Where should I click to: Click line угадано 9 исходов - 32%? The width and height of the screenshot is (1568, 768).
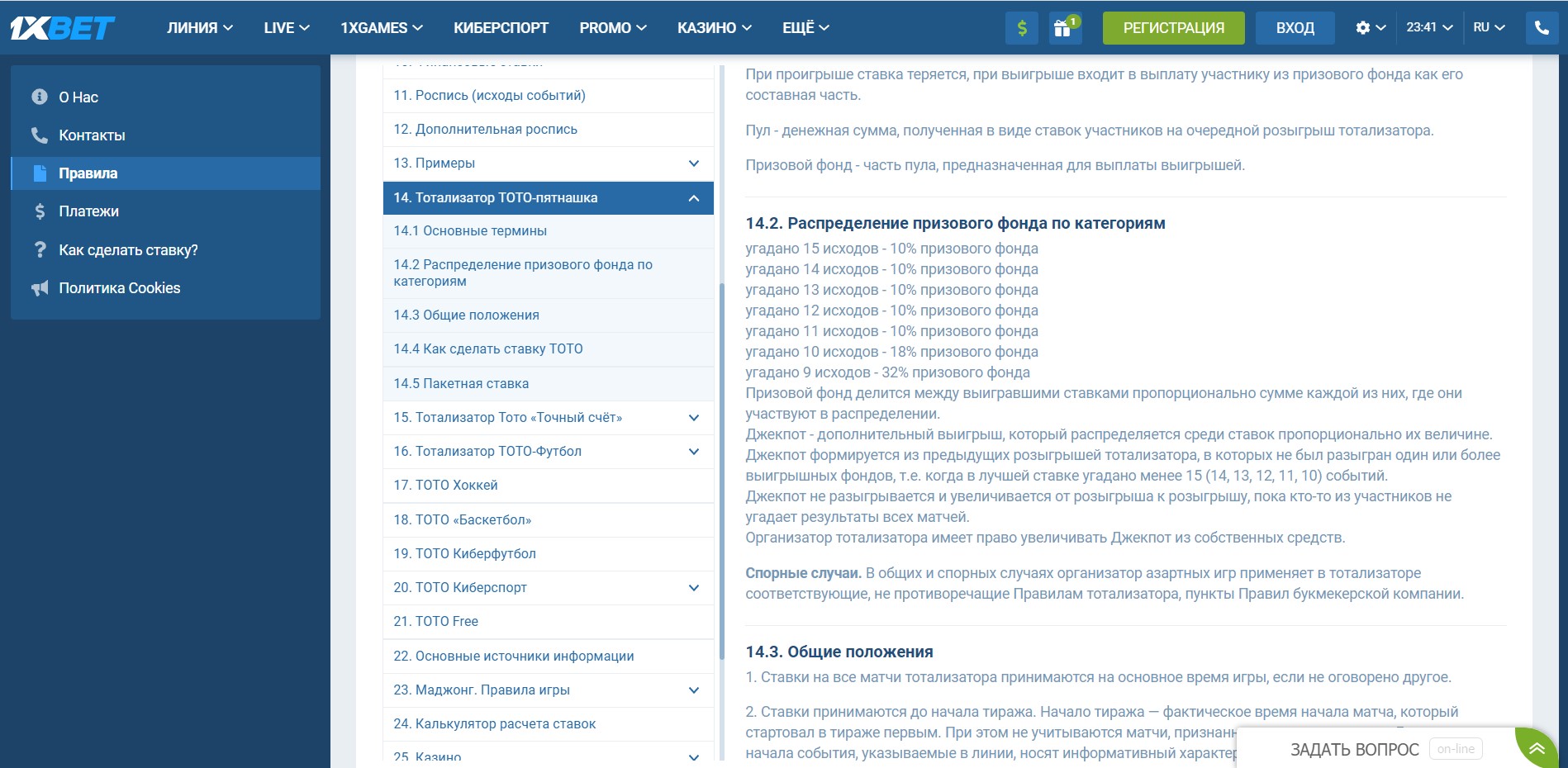coord(887,372)
